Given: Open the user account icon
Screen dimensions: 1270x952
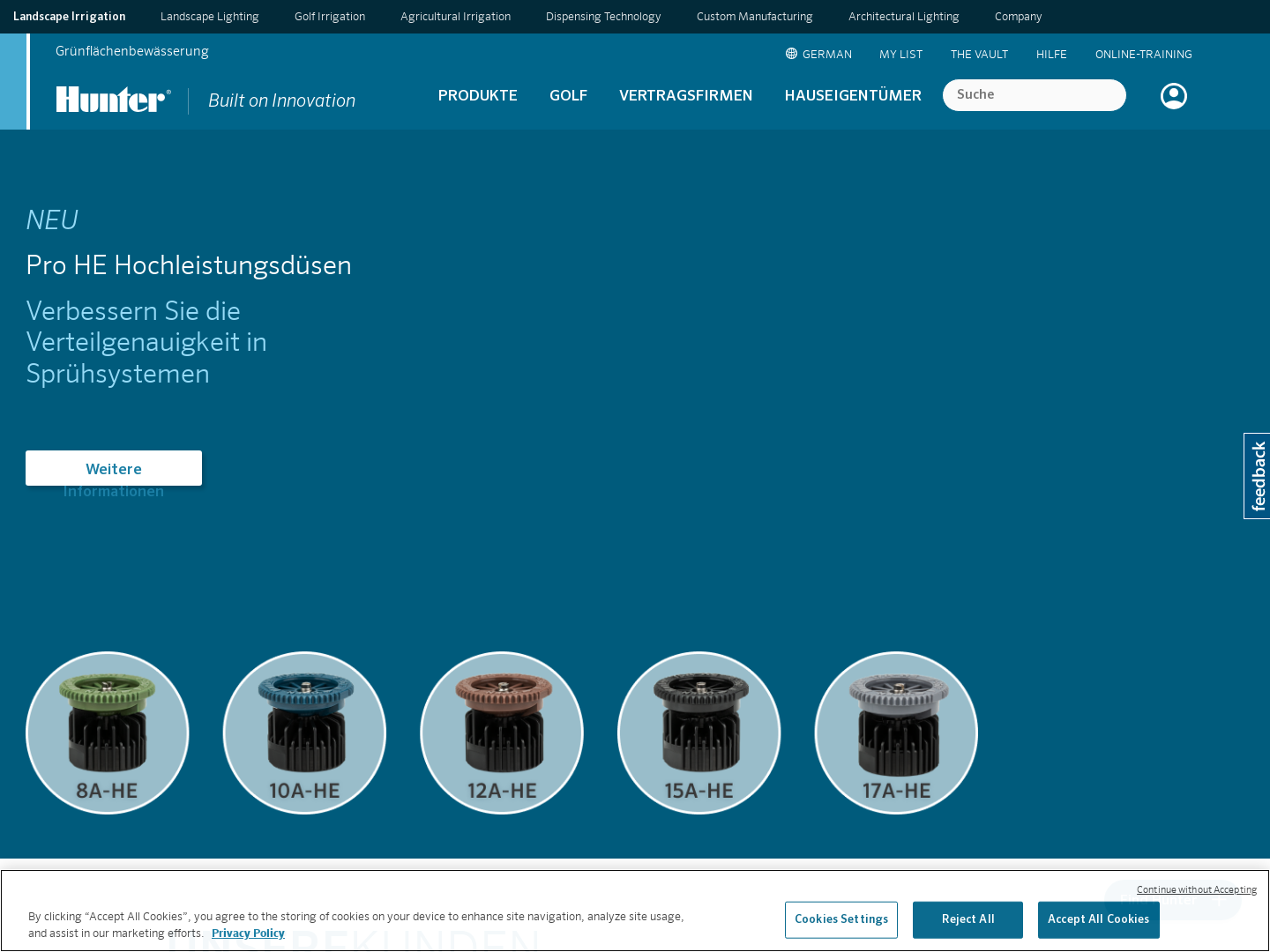Looking at the screenshot, I should tap(1174, 96).
